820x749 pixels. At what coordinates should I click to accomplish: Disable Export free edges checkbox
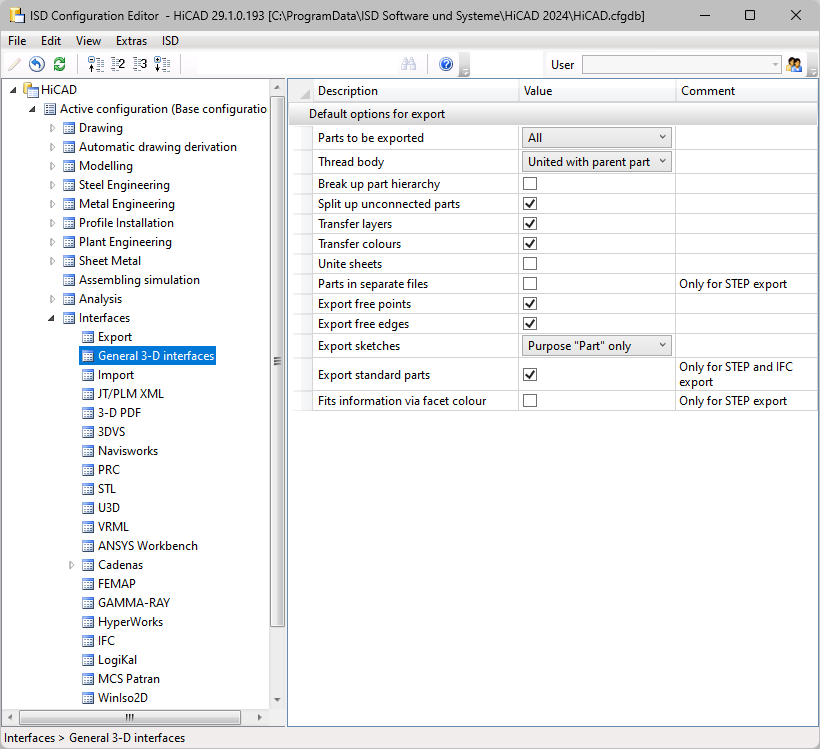tap(530, 323)
